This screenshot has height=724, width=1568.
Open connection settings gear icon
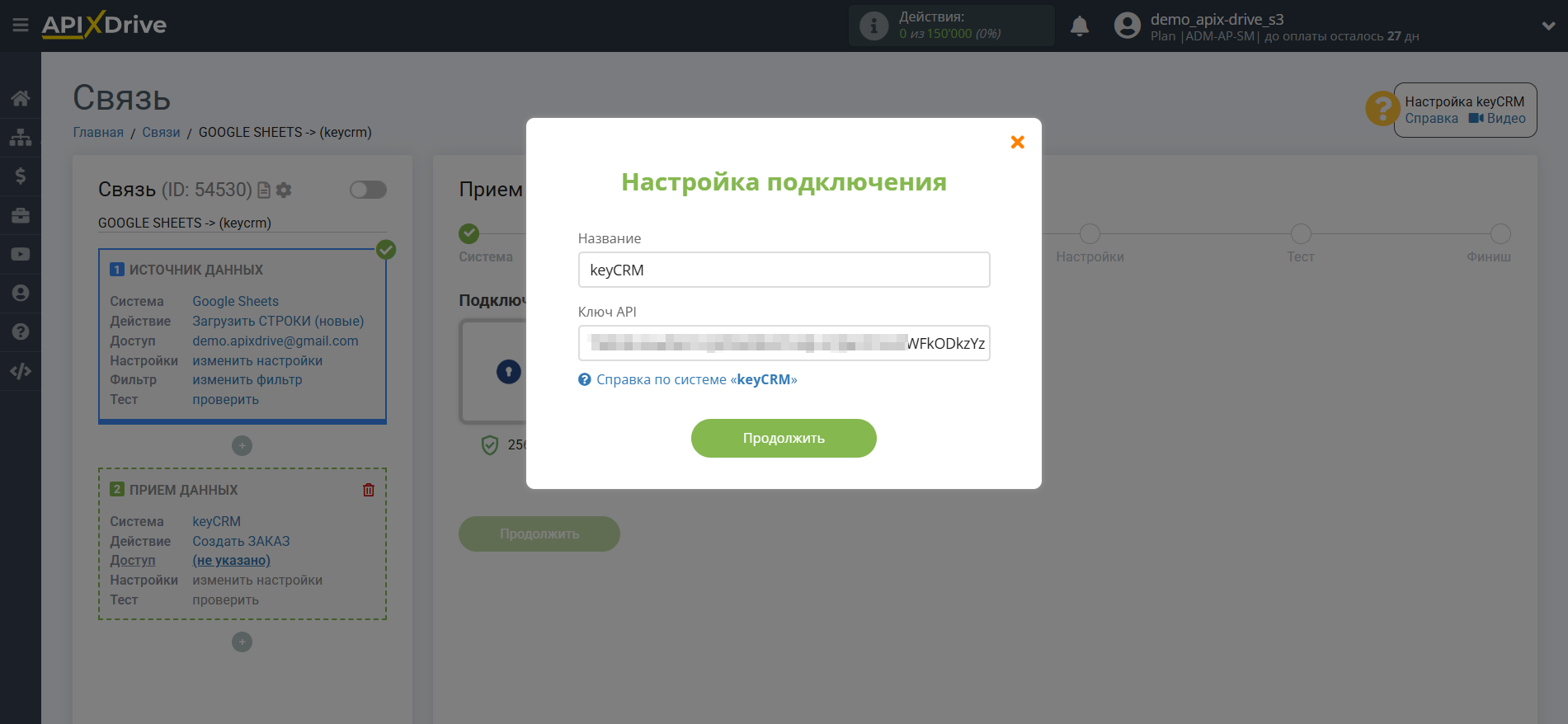coord(284,190)
